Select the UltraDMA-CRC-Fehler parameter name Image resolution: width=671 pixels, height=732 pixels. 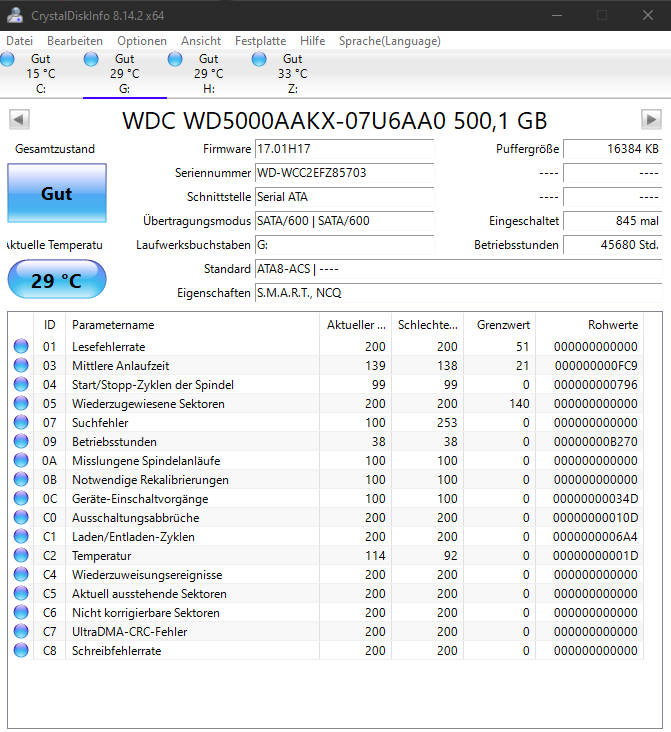pyautogui.click(x=129, y=631)
